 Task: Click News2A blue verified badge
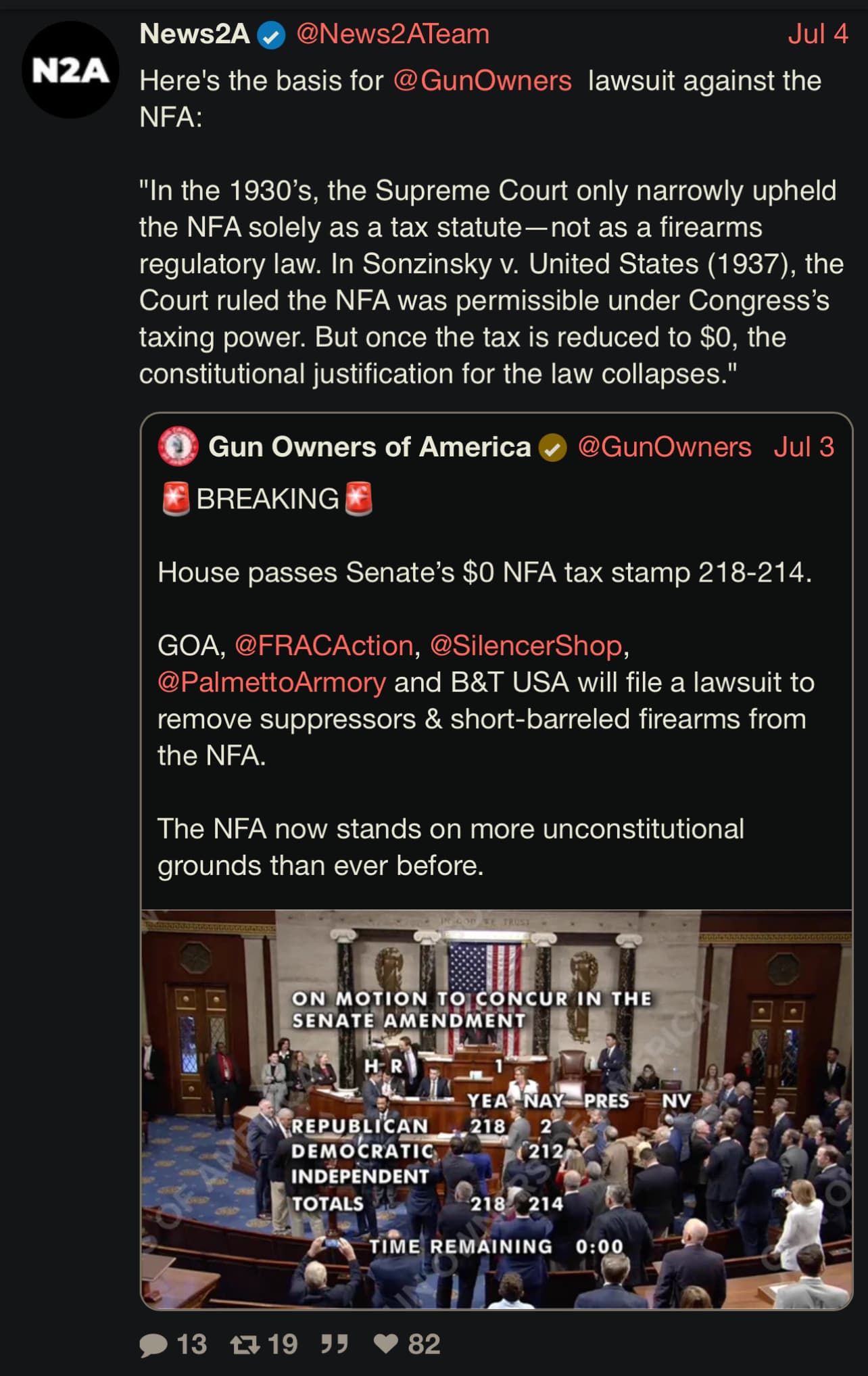click(x=272, y=35)
